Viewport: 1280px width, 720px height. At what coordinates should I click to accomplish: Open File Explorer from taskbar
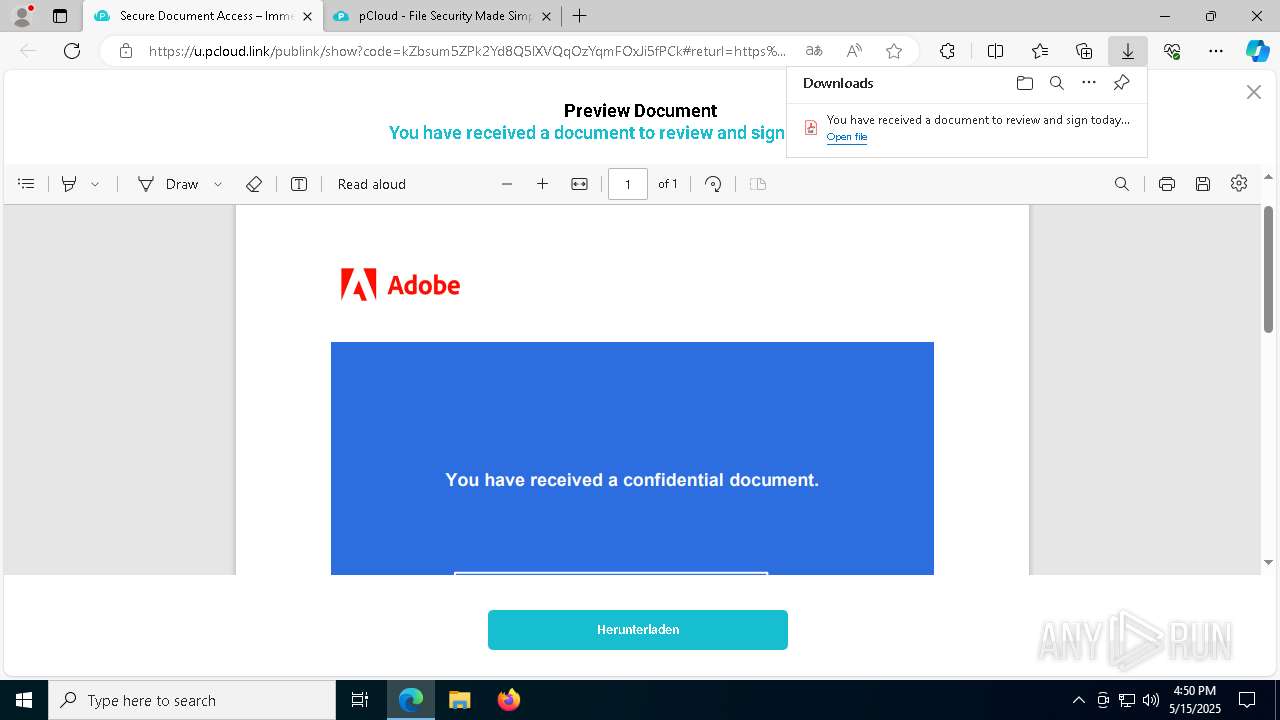tap(459, 700)
